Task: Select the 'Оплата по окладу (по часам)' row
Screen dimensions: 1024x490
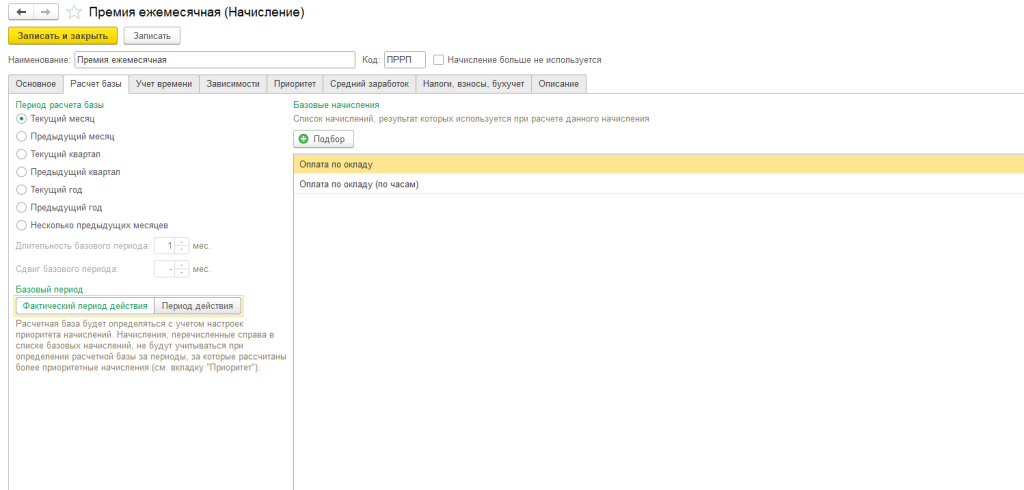Action: 359,185
